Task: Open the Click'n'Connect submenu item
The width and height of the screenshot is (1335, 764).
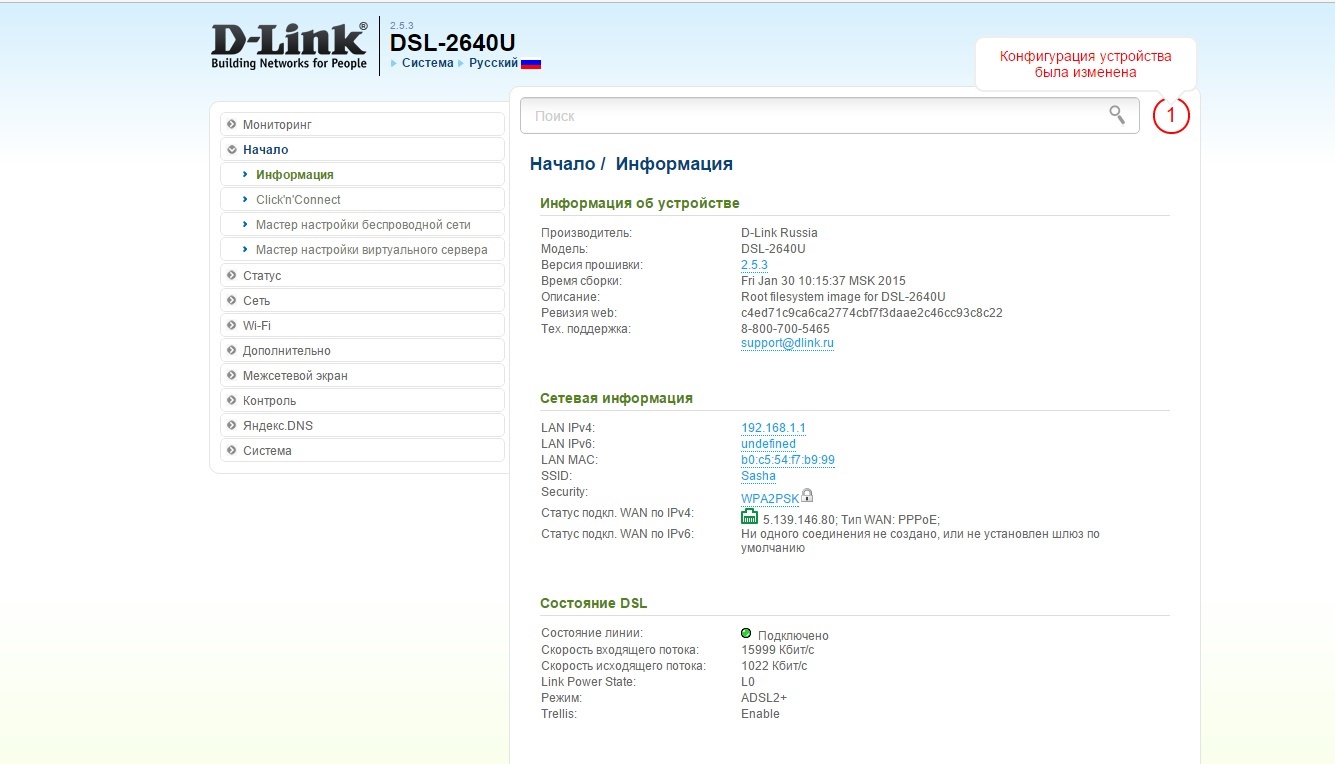Action: coord(362,200)
